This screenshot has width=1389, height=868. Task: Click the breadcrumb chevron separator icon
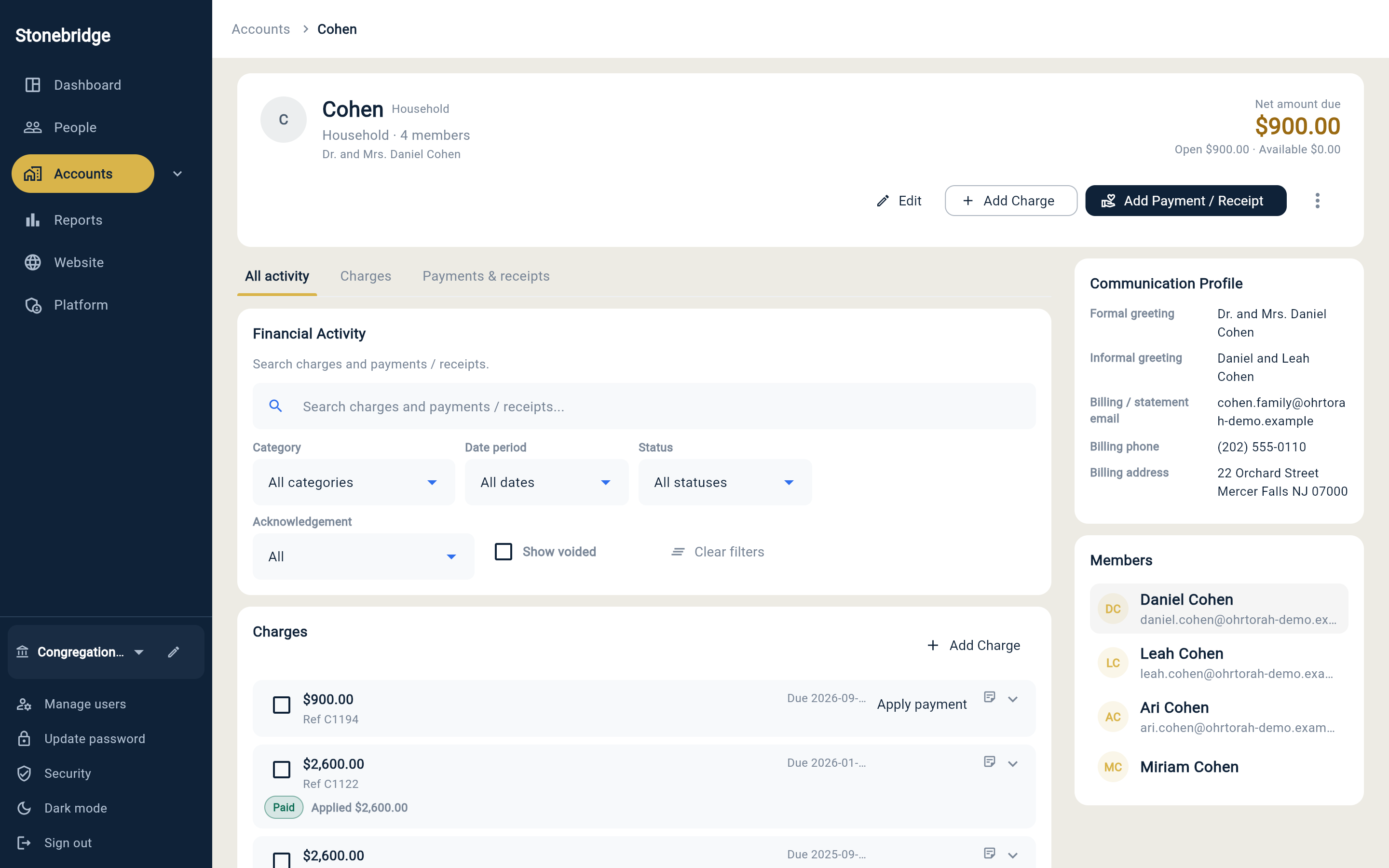tap(305, 29)
